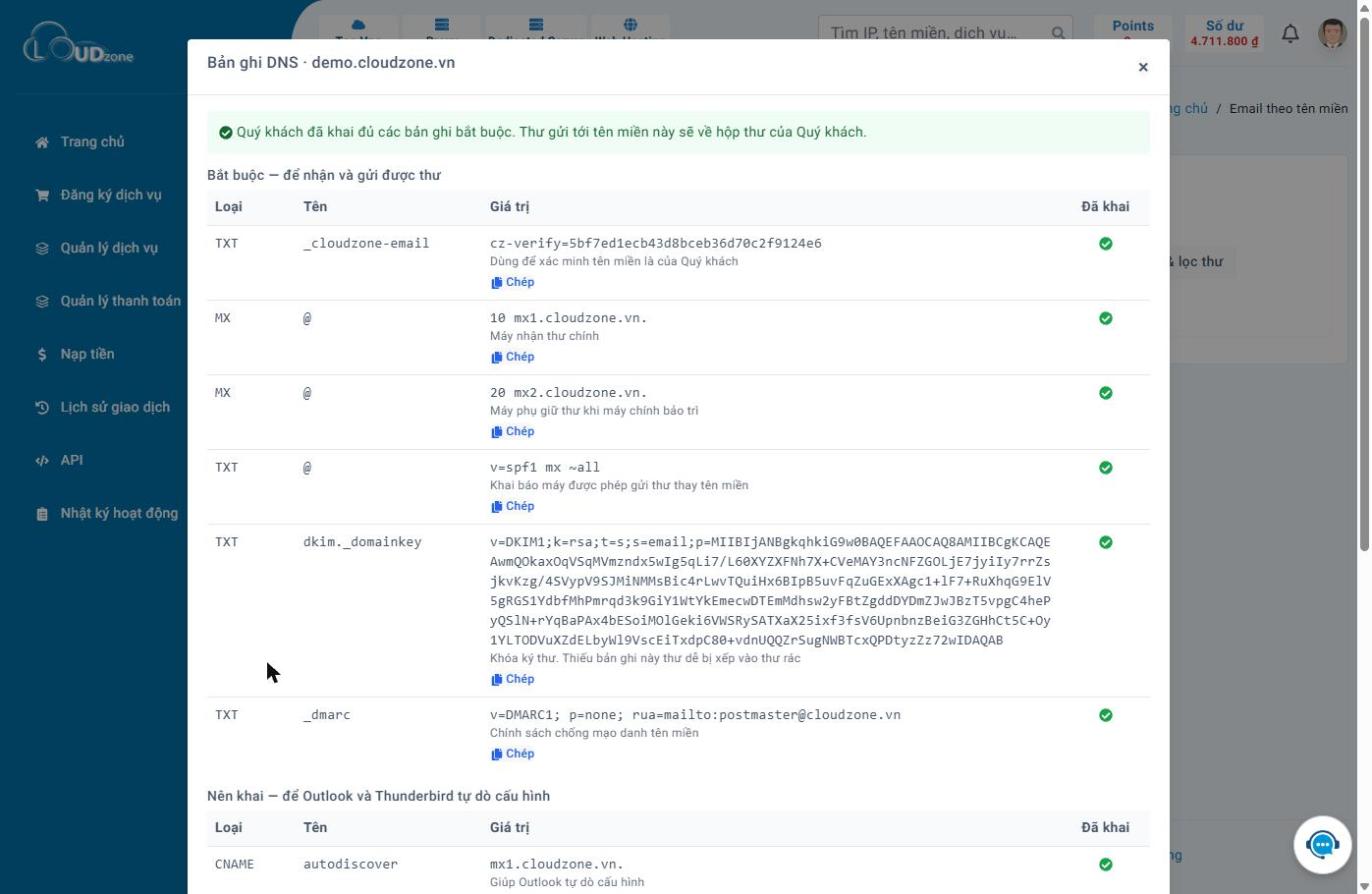Click the layers icon beside Quản lý dịch vụ
Viewport: 1372px width, 894px height.
(x=42, y=248)
